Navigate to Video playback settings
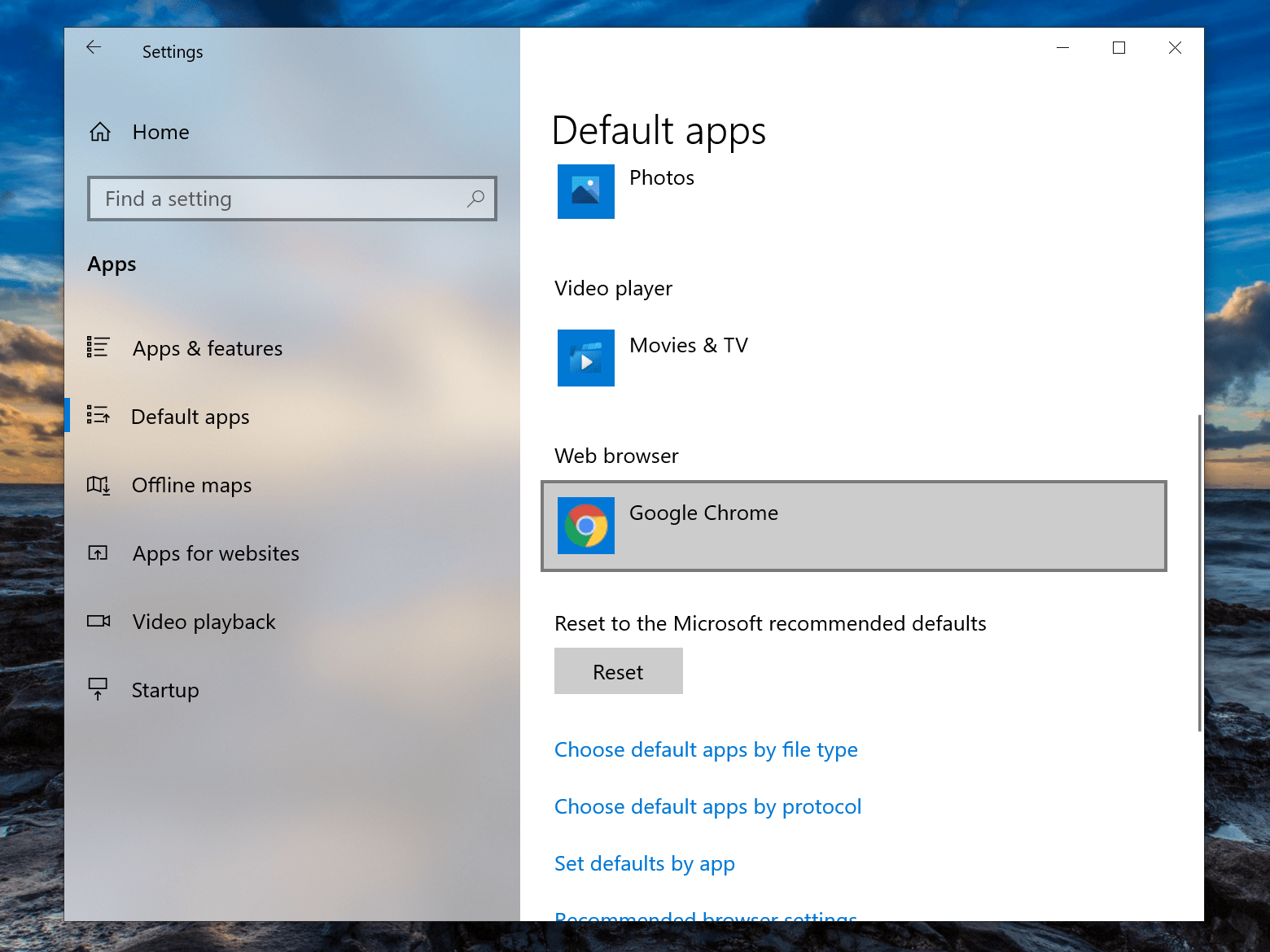 (291, 622)
